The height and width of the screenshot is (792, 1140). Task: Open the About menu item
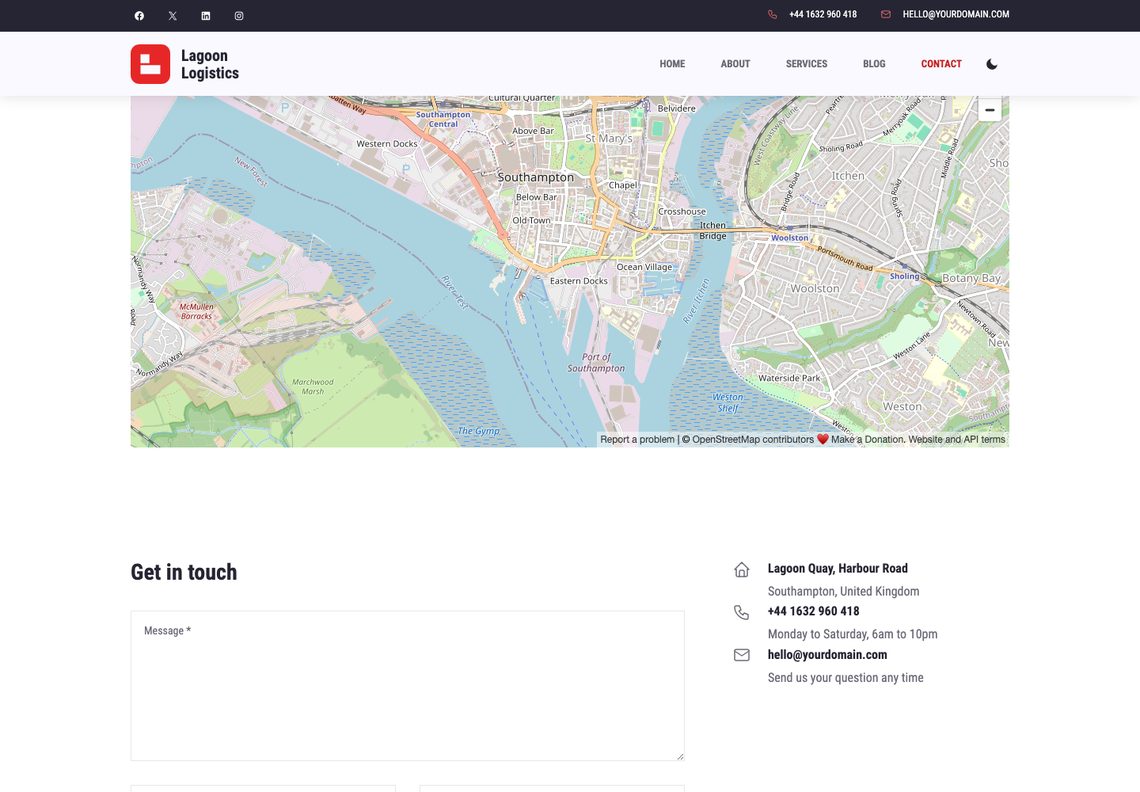[x=735, y=64]
